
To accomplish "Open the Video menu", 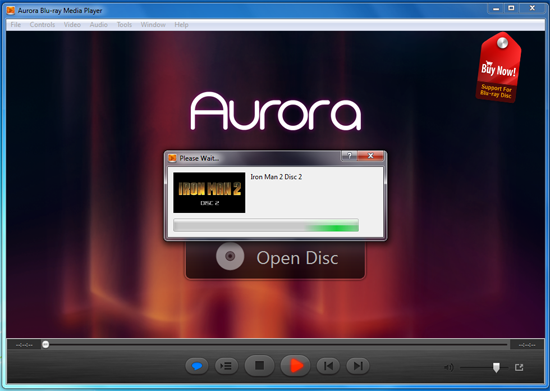I will [72, 25].
